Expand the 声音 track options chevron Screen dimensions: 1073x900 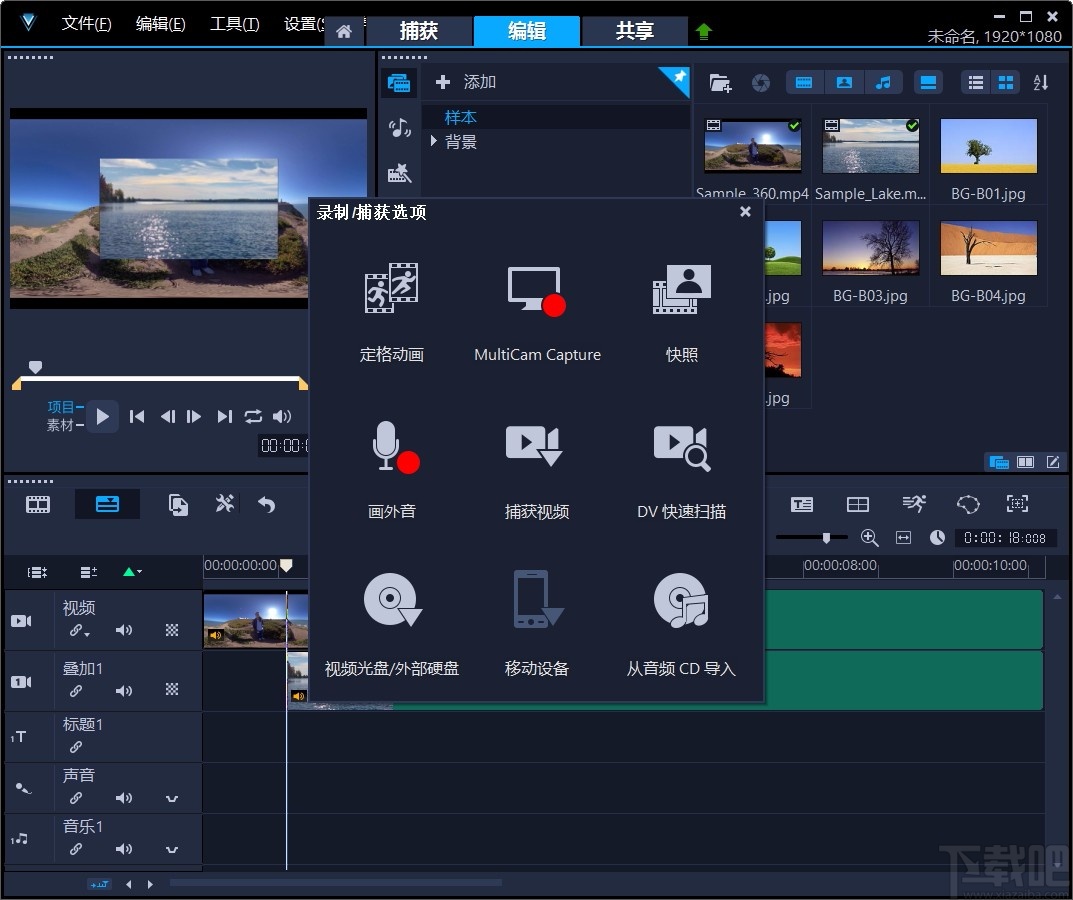click(x=172, y=798)
